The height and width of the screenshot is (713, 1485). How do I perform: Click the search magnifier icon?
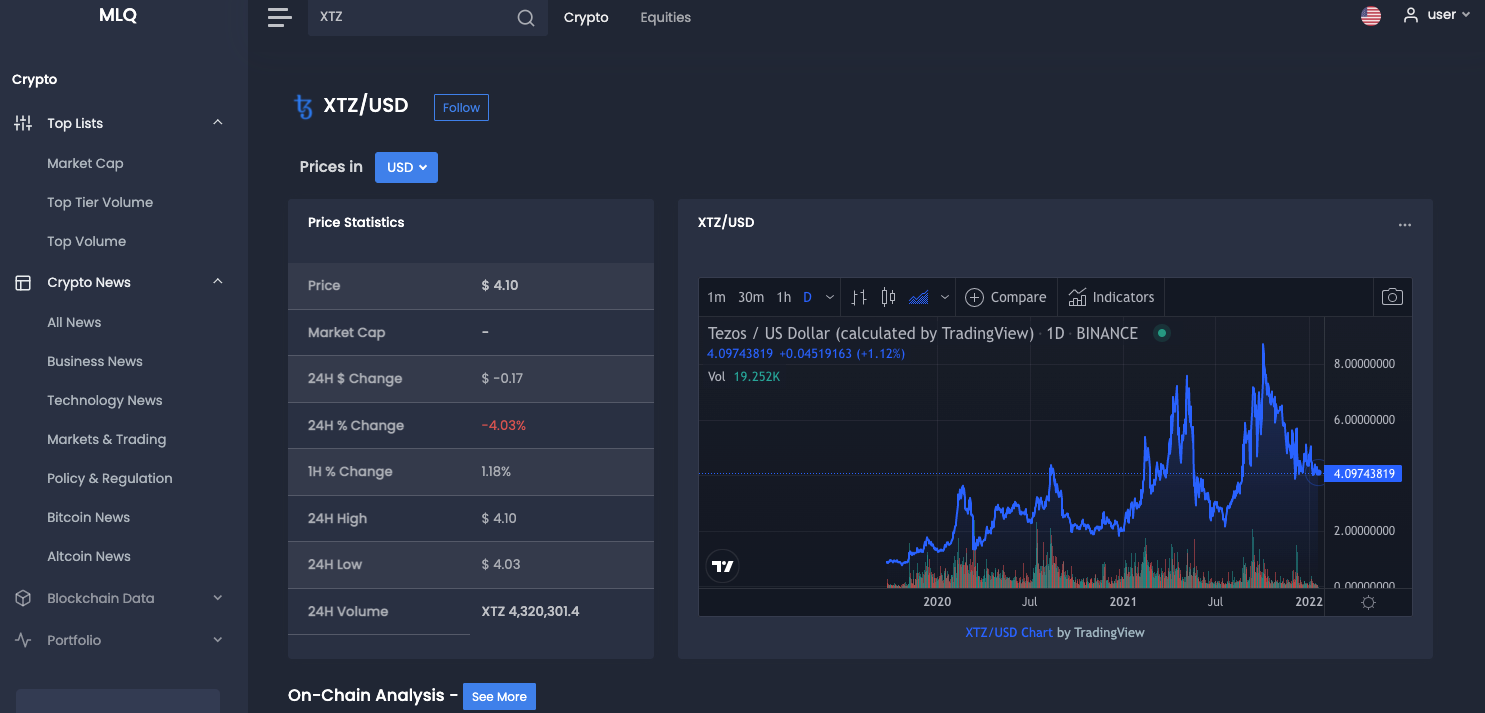pyautogui.click(x=526, y=18)
